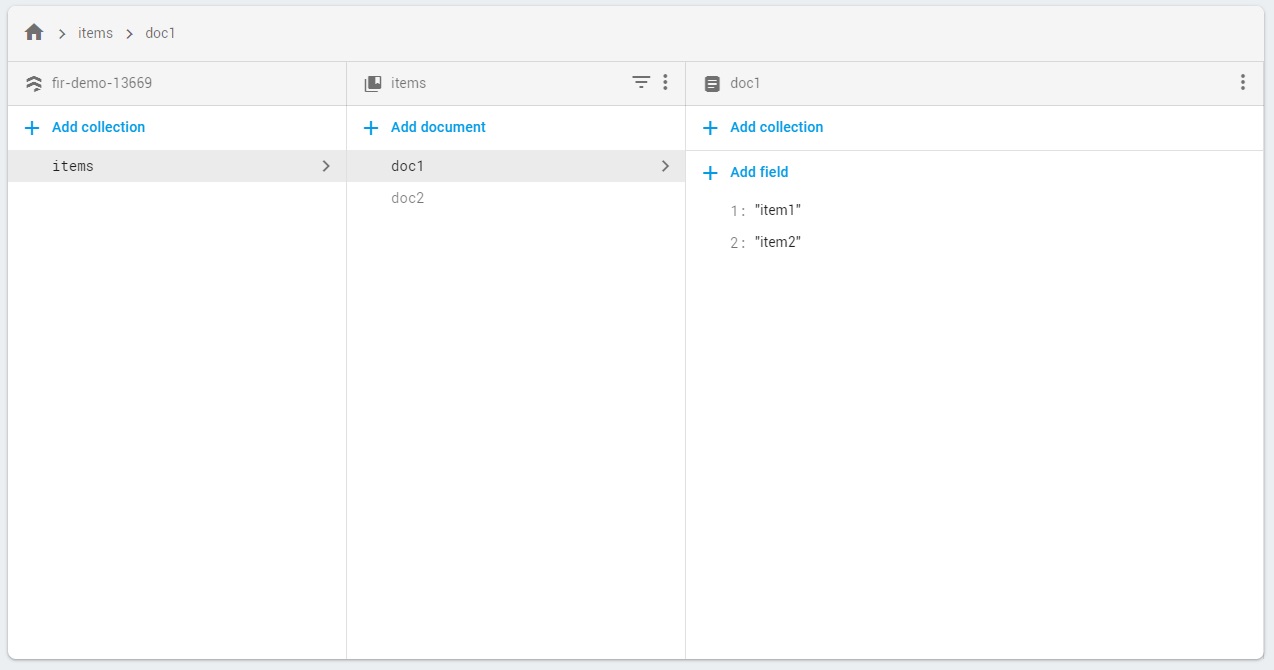Expand the items collection using its chevron

(326, 166)
